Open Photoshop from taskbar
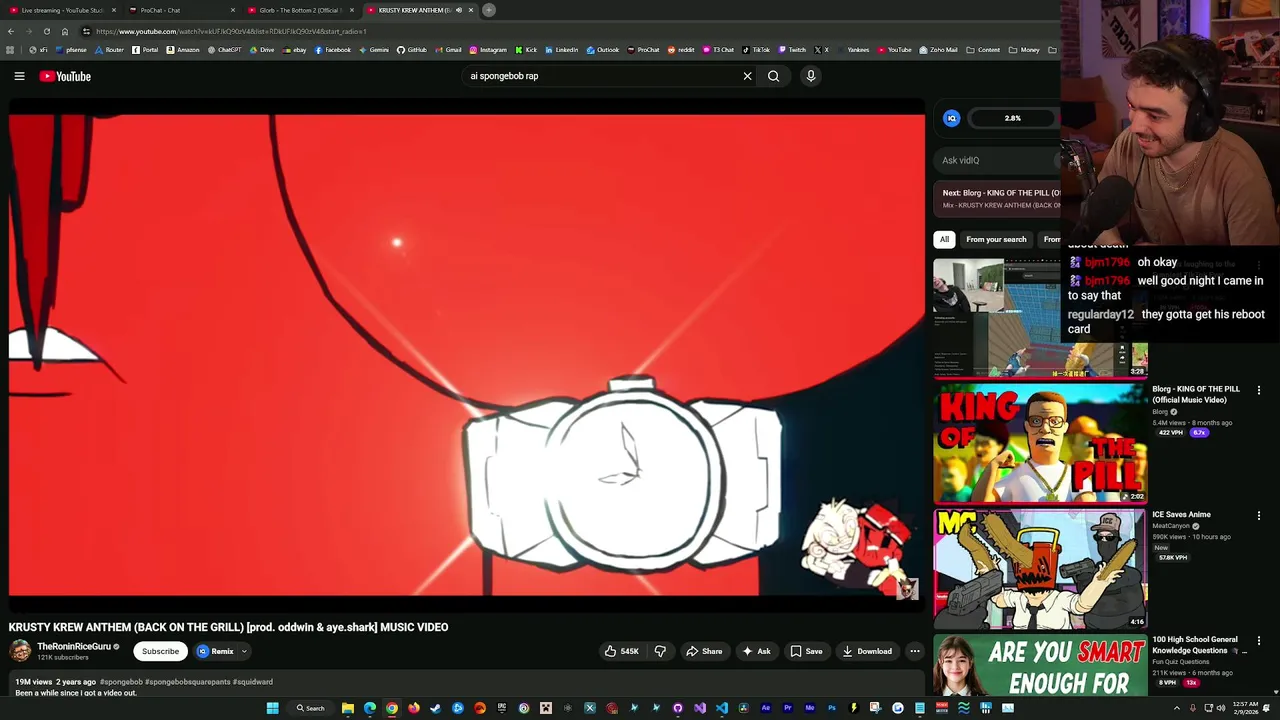Viewport: 1280px width, 720px height. coord(832,708)
